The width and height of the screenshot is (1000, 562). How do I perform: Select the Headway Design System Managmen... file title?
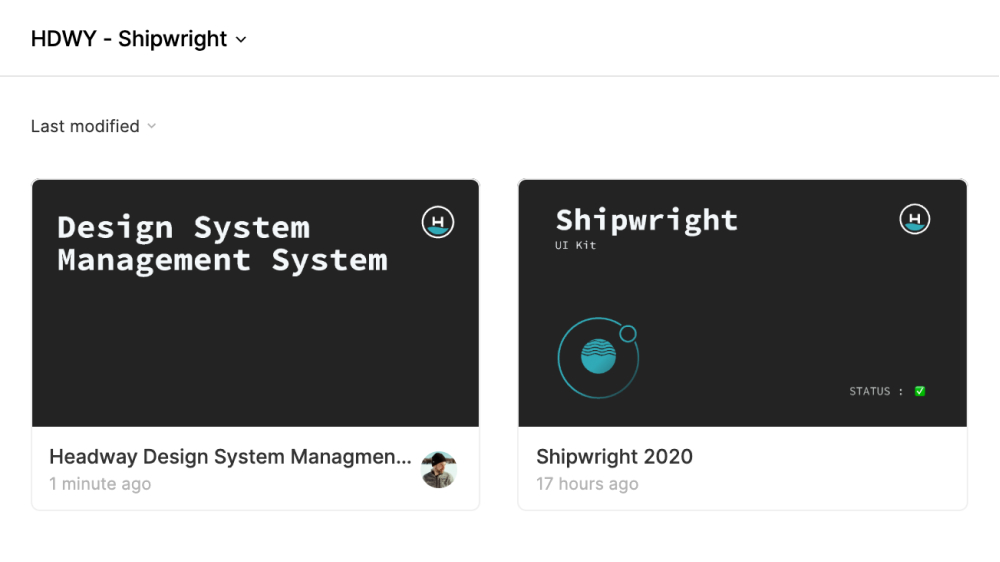point(230,457)
